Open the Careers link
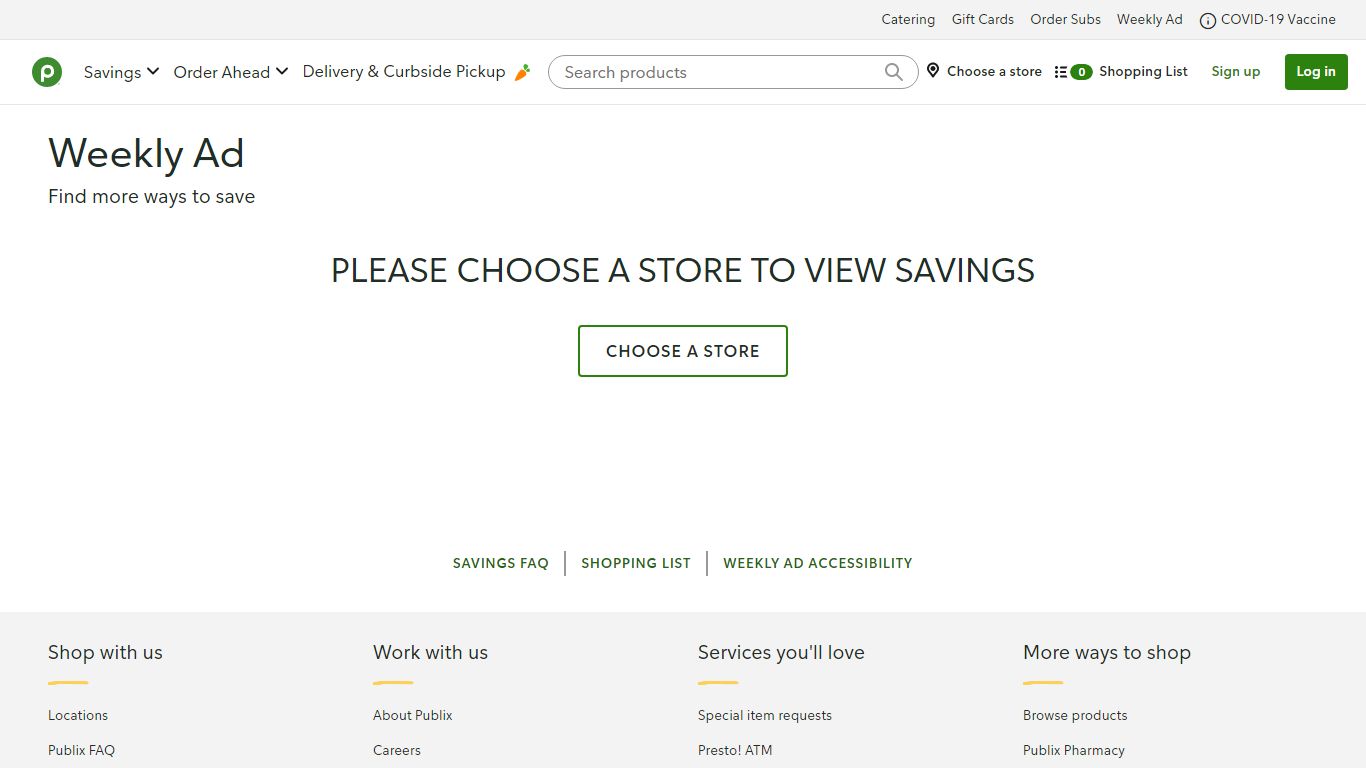This screenshot has height=768, width=1366. 397,750
